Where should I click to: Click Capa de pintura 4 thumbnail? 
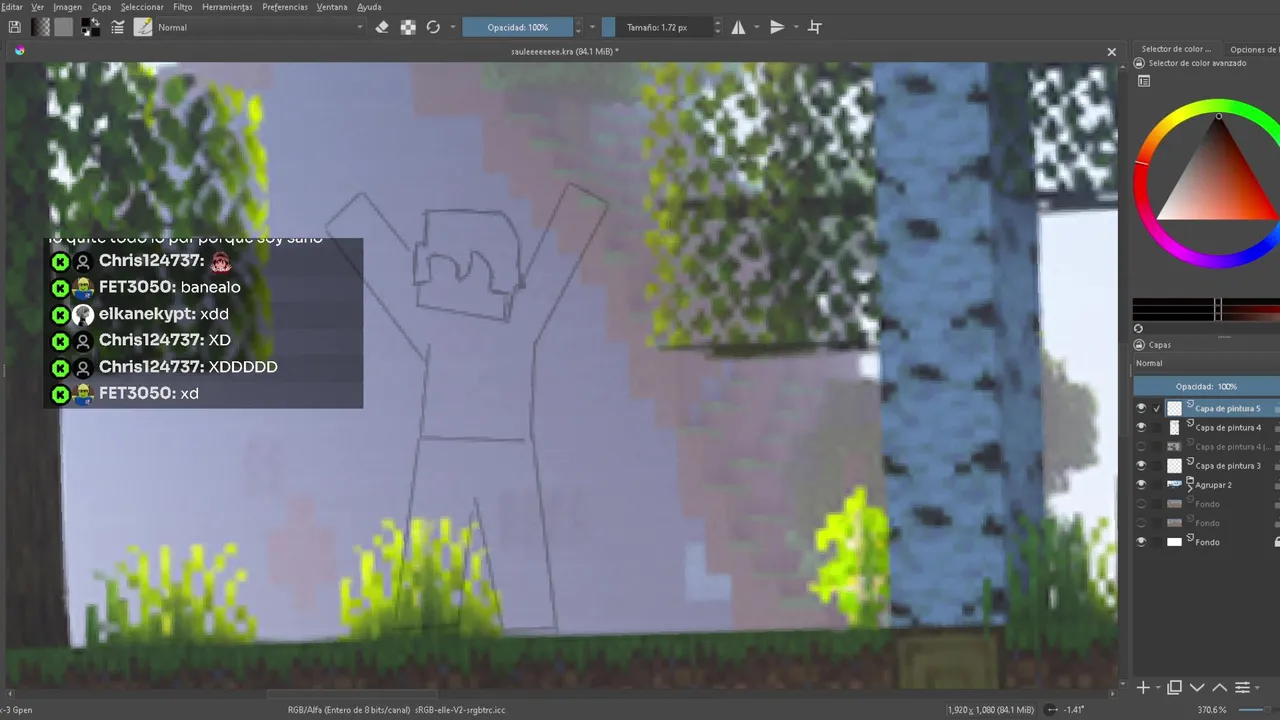pos(1175,427)
